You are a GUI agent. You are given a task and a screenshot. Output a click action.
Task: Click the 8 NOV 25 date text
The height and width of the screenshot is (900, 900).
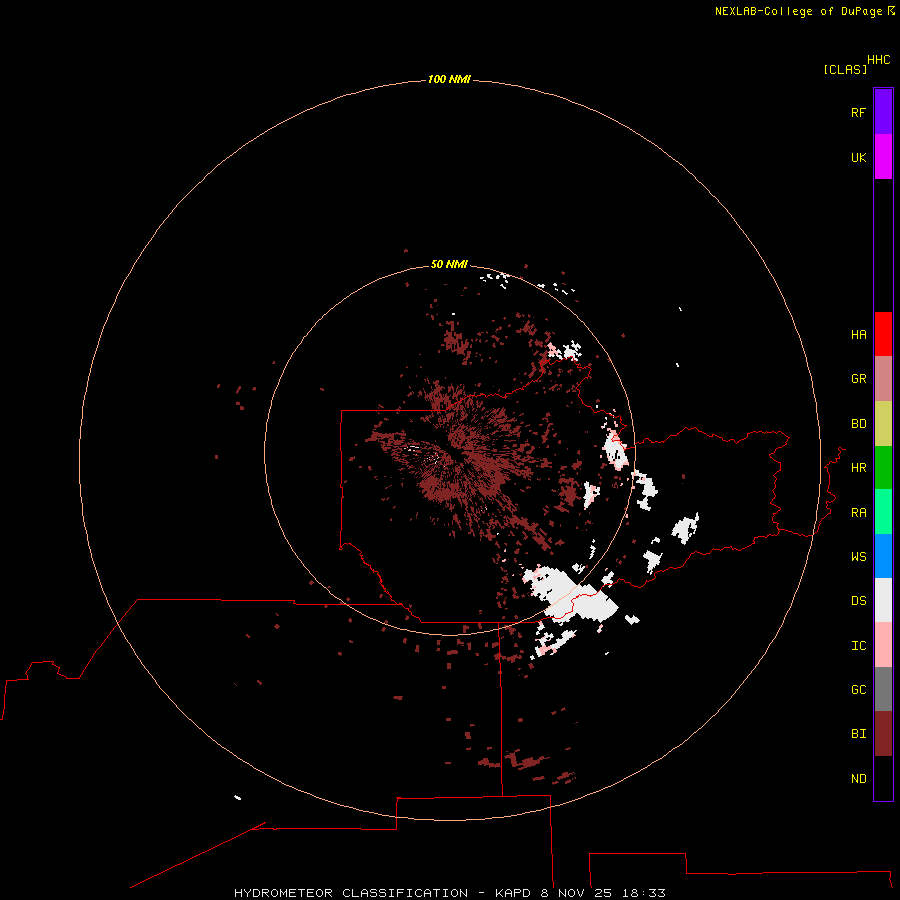point(577,893)
